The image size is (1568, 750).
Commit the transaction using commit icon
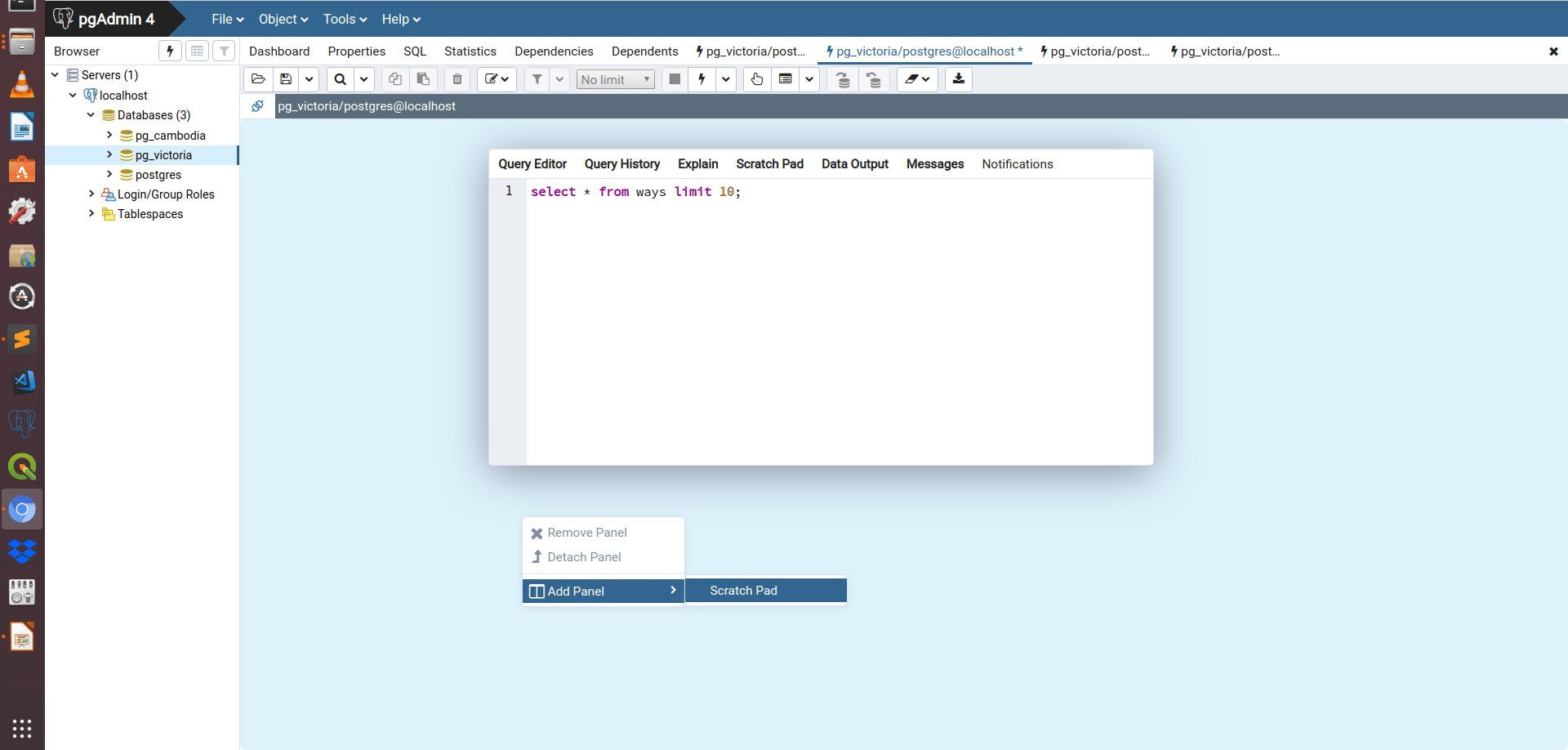pos(842,79)
